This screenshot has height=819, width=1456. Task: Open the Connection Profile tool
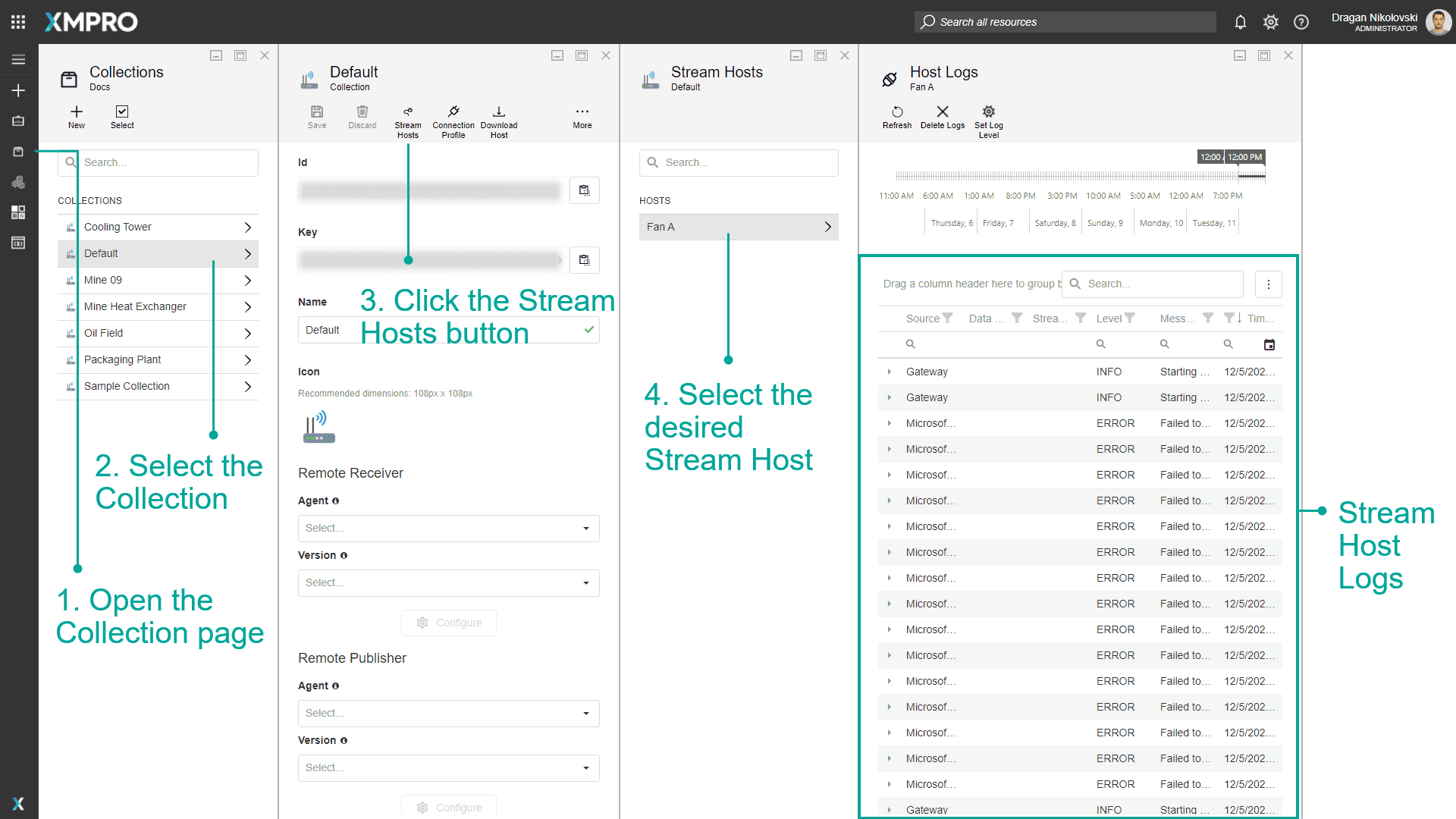(x=453, y=112)
